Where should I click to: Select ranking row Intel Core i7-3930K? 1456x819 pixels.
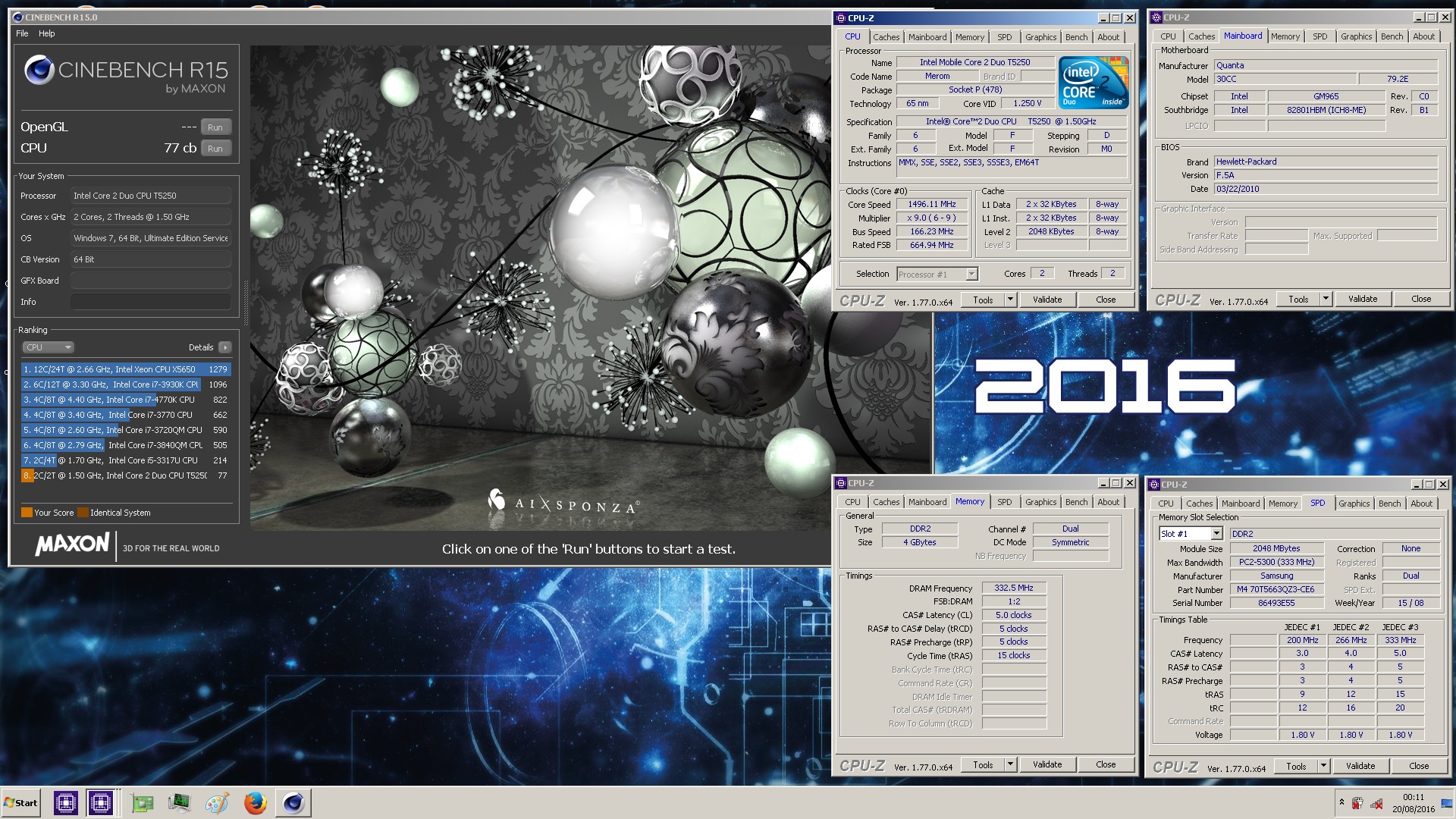126,384
